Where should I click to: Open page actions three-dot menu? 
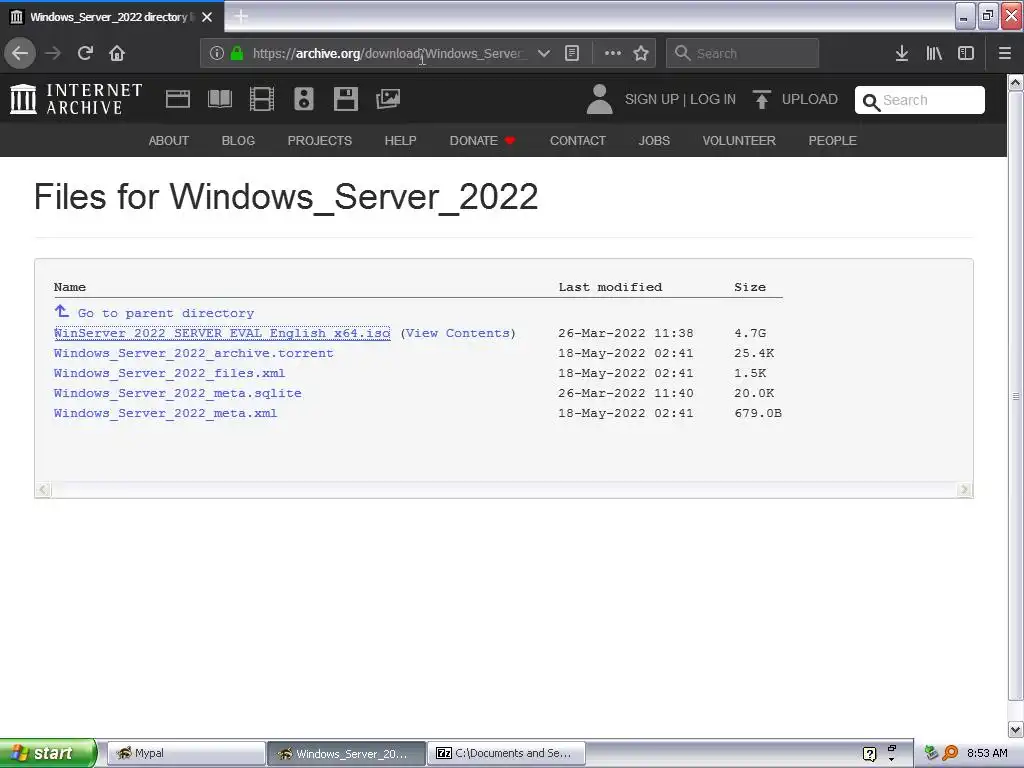point(613,53)
